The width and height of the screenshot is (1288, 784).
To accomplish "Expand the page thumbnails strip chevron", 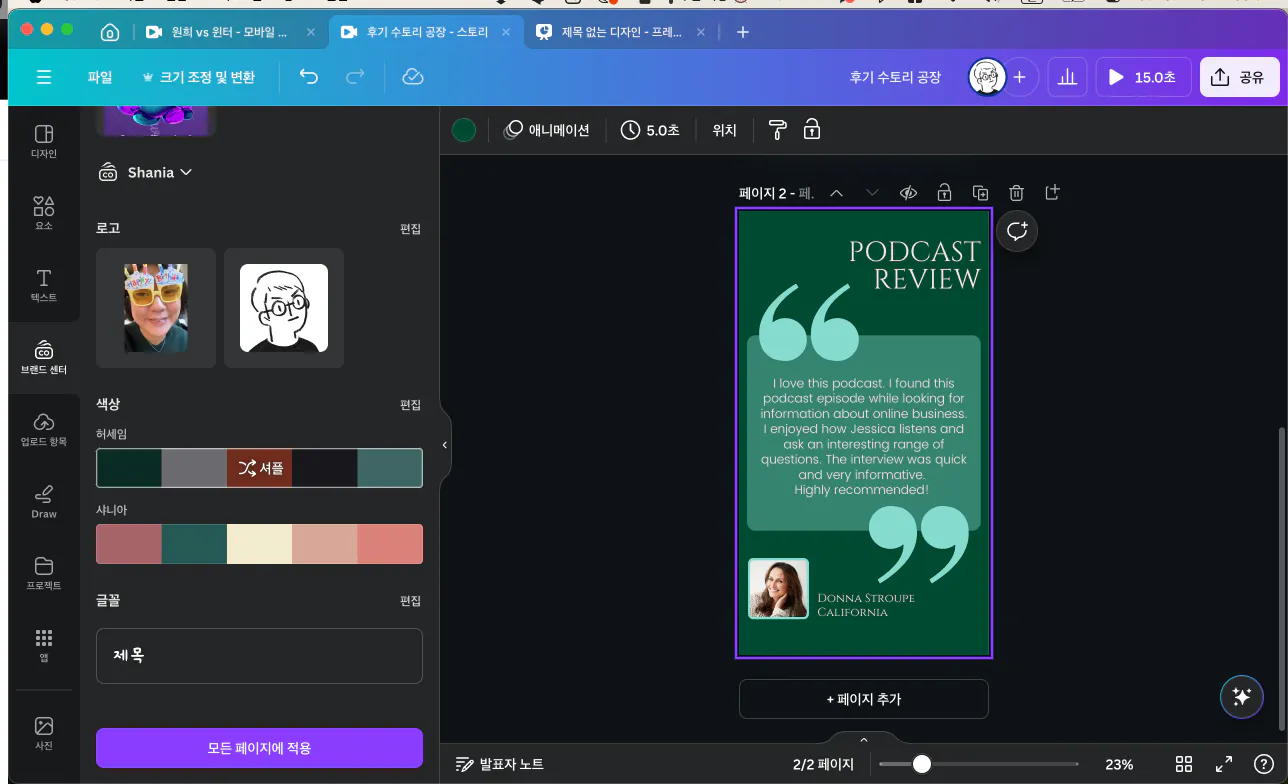I will pos(864,739).
